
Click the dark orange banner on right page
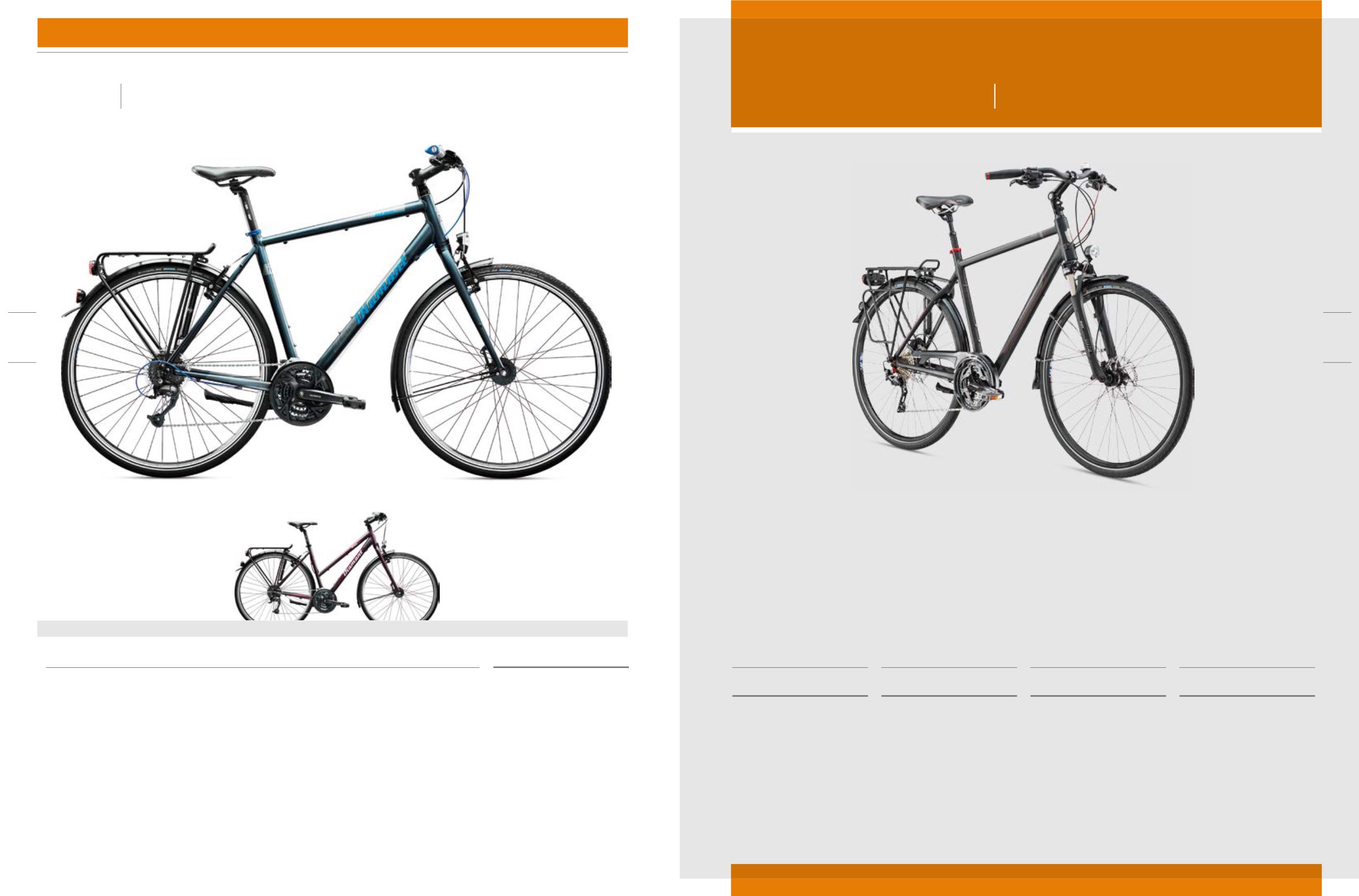tap(1026, 72)
